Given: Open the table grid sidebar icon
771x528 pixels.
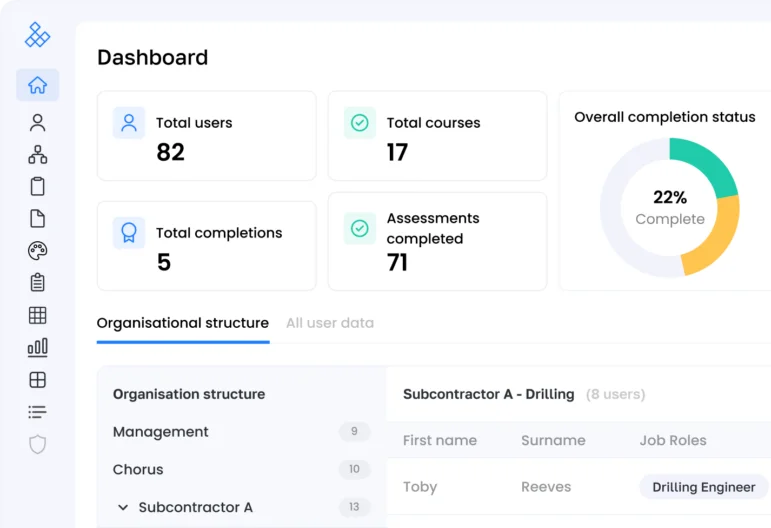Looking at the screenshot, I should (x=37, y=315).
